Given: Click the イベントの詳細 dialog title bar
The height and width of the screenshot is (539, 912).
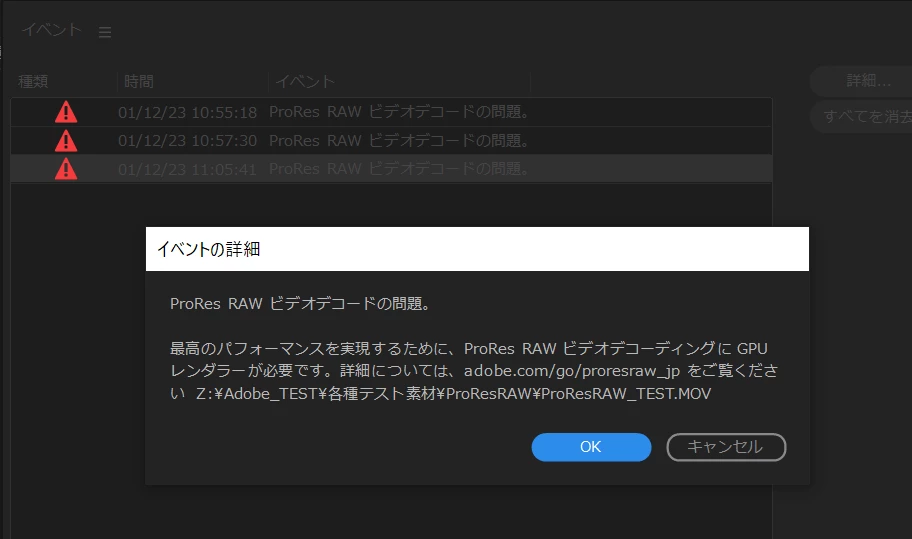Looking at the screenshot, I should 477,249.
